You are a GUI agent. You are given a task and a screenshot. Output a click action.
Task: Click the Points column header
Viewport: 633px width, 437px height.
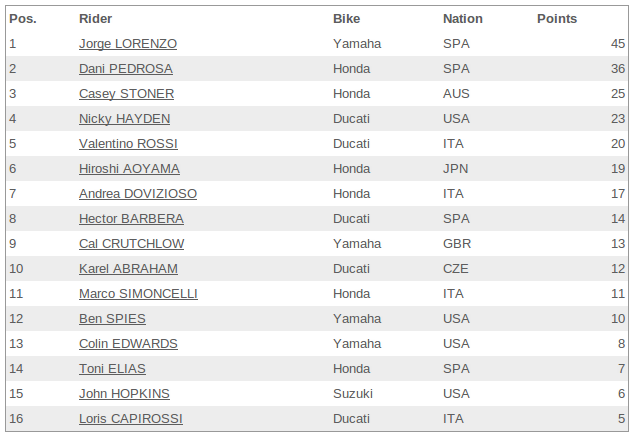click(x=557, y=19)
